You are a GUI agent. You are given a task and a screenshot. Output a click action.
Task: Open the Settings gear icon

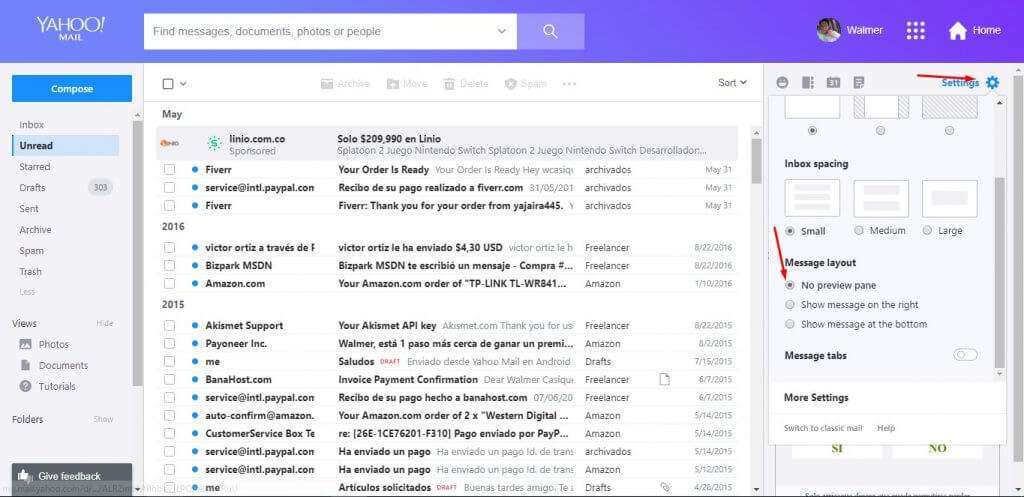pyautogui.click(x=993, y=82)
